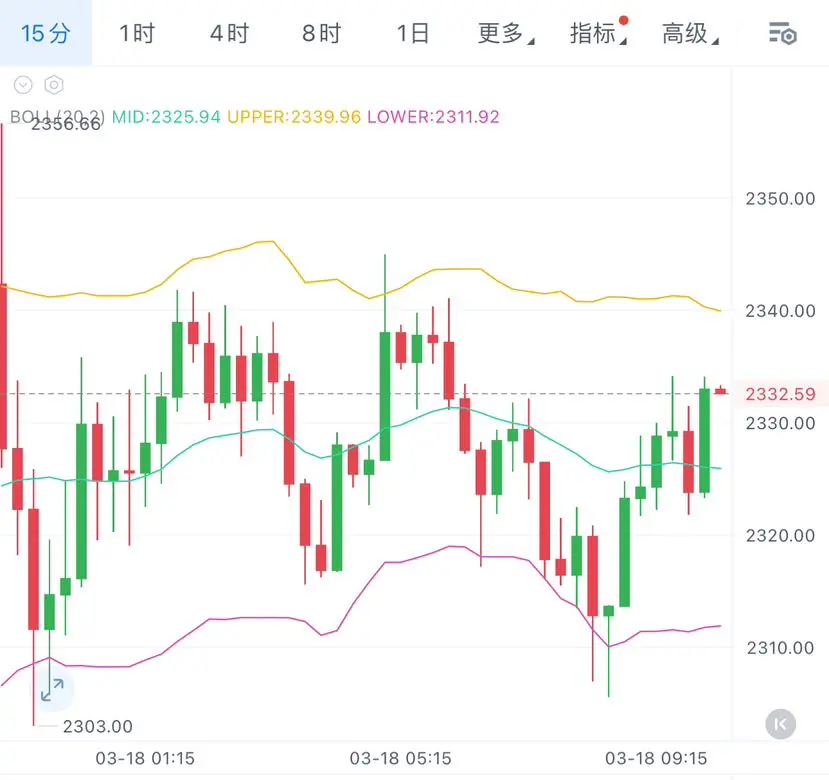
Task: Click the 2350.00 price axis label
Action: point(780,198)
